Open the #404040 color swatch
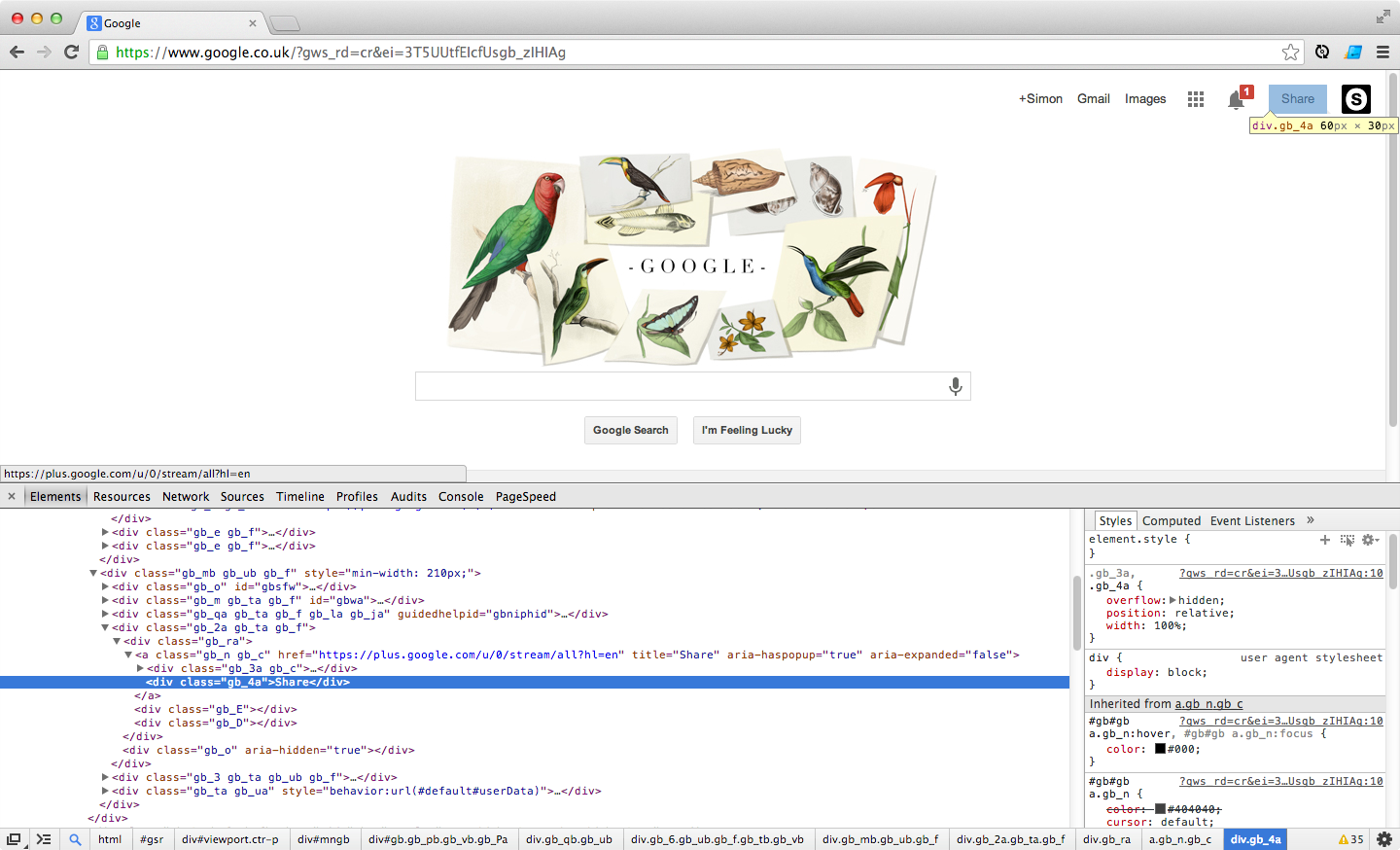The width and height of the screenshot is (1400, 850). [x=1160, y=809]
